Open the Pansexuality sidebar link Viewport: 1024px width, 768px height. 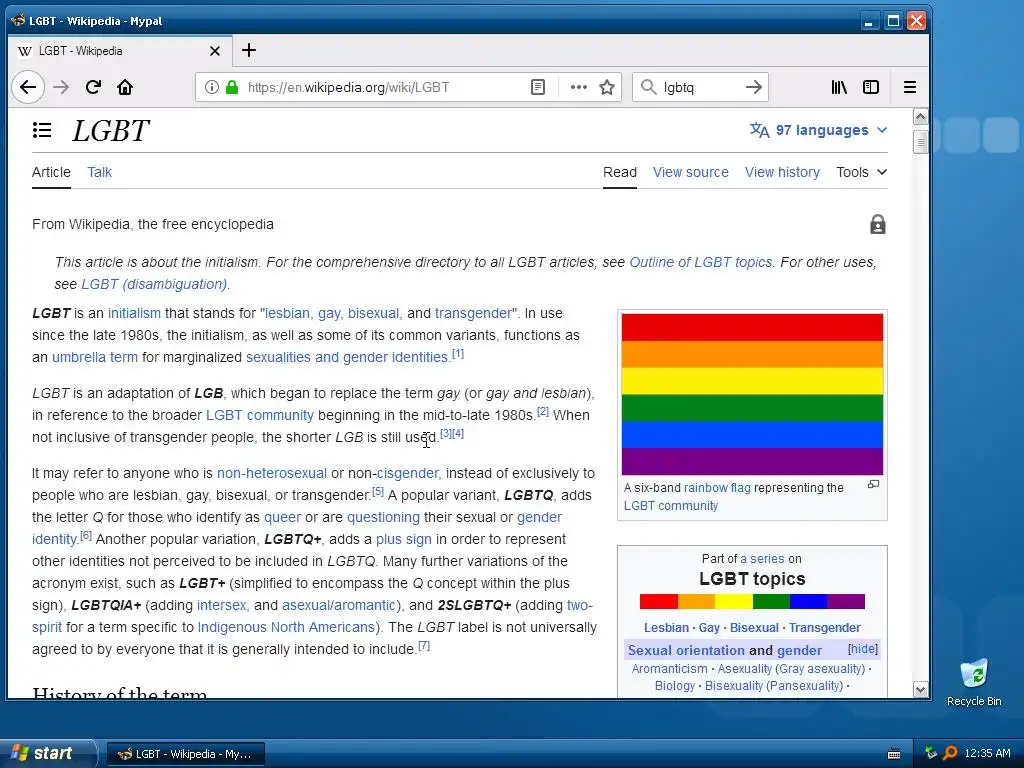coord(805,686)
